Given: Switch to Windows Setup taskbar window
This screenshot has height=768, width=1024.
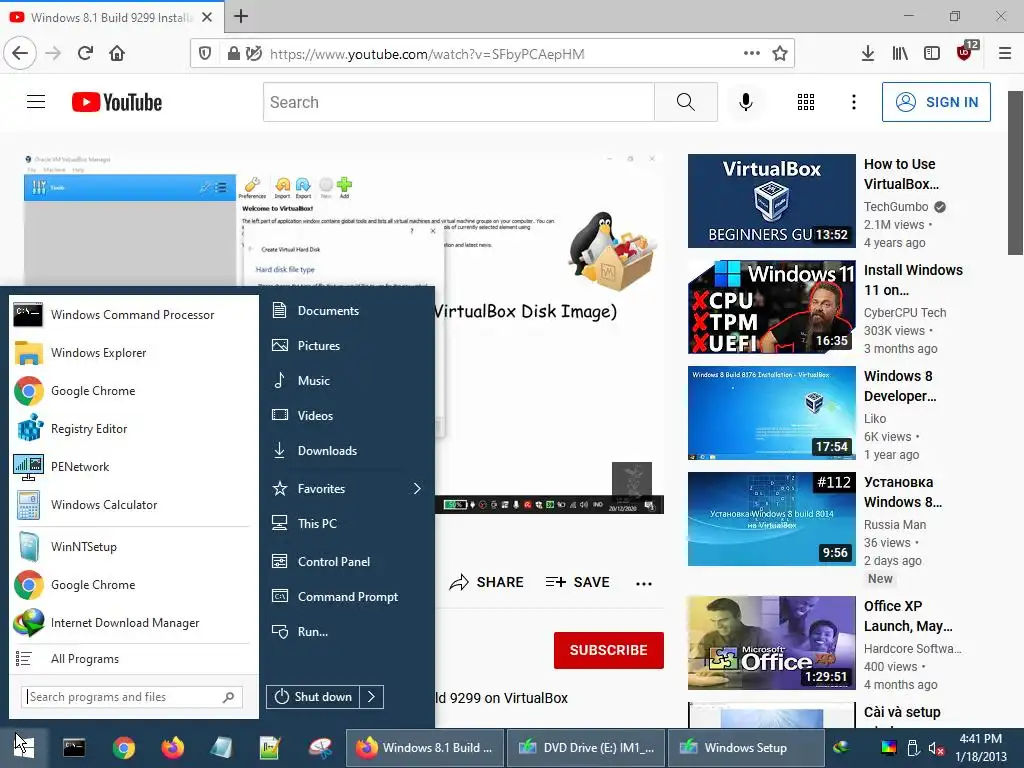Looking at the screenshot, I should pos(746,748).
